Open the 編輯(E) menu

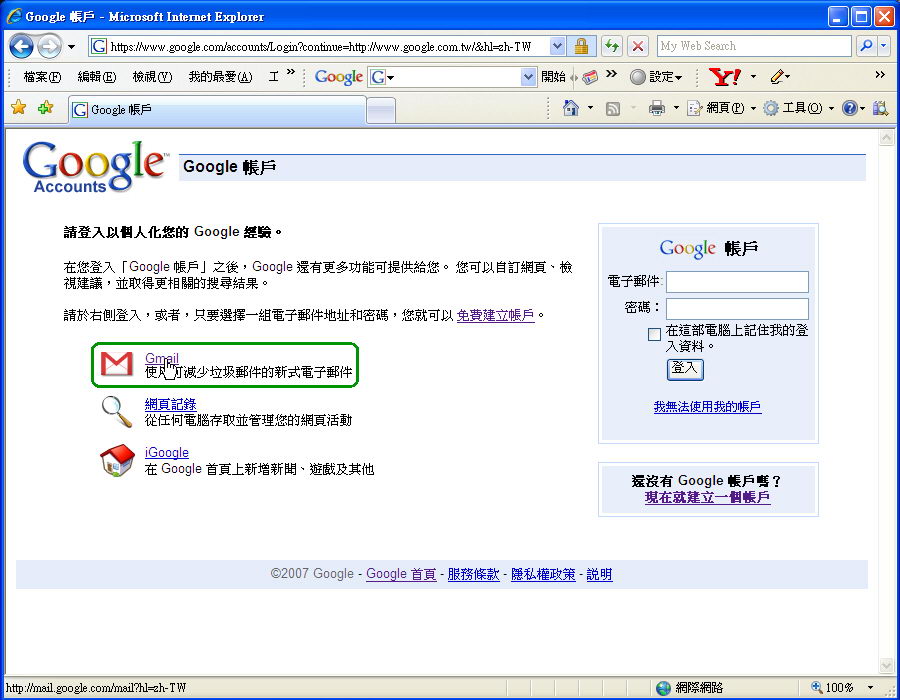click(96, 77)
